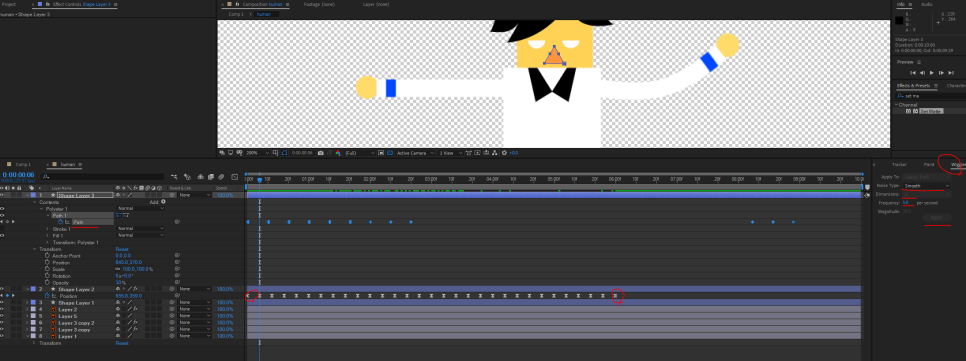Toggle stopwatch for Position of Shape Layer 2
Viewport: 966px width, 361px height.
[47, 296]
